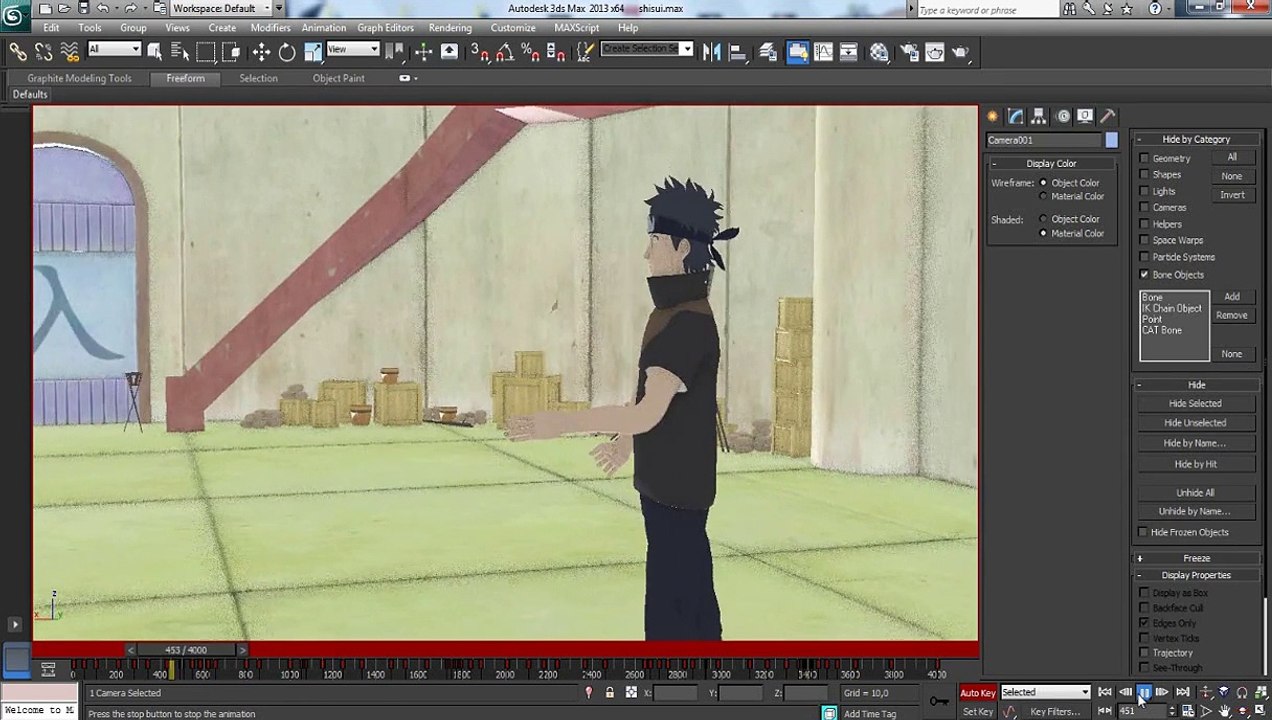
Task: Click the Hide by Name button
Action: pos(1195,443)
